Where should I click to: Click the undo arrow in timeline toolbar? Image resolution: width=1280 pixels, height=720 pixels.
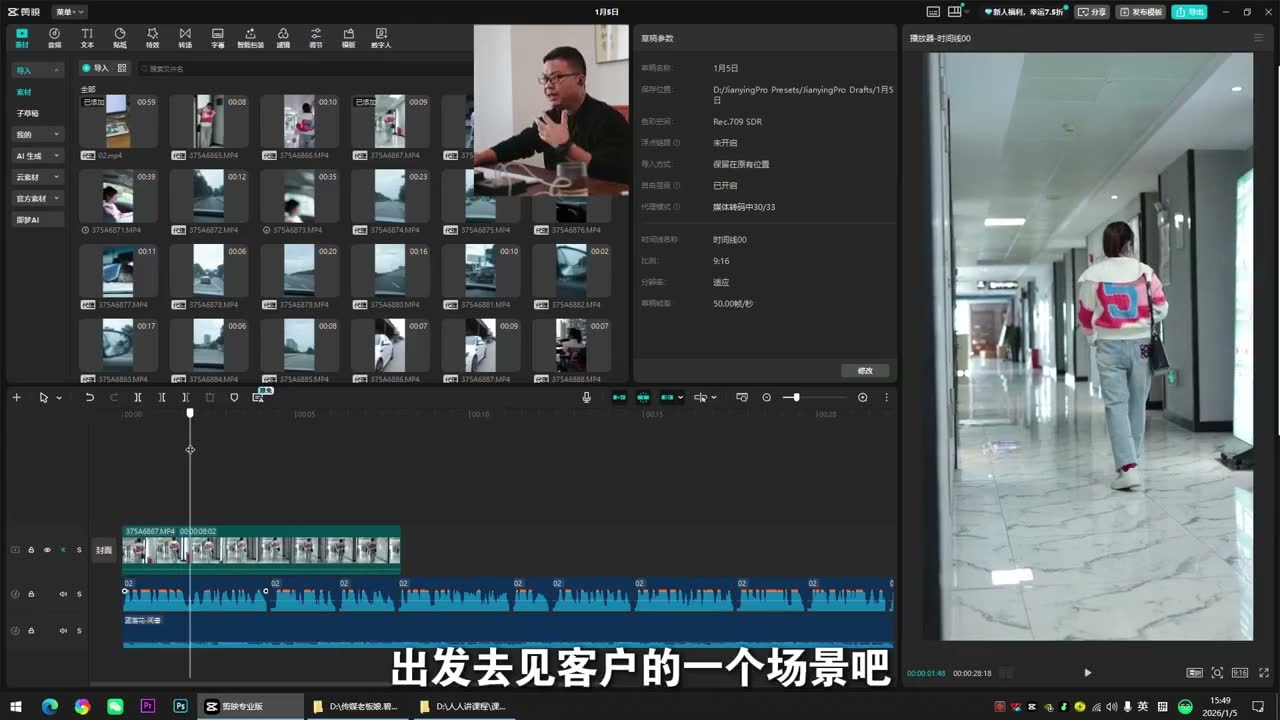[x=89, y=397]
